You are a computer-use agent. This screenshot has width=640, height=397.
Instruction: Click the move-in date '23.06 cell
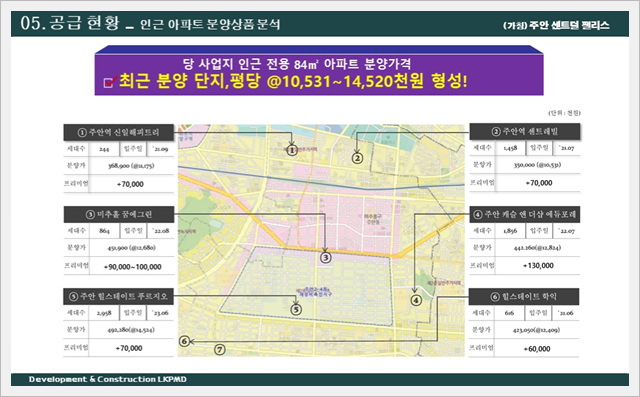point(160,313)
